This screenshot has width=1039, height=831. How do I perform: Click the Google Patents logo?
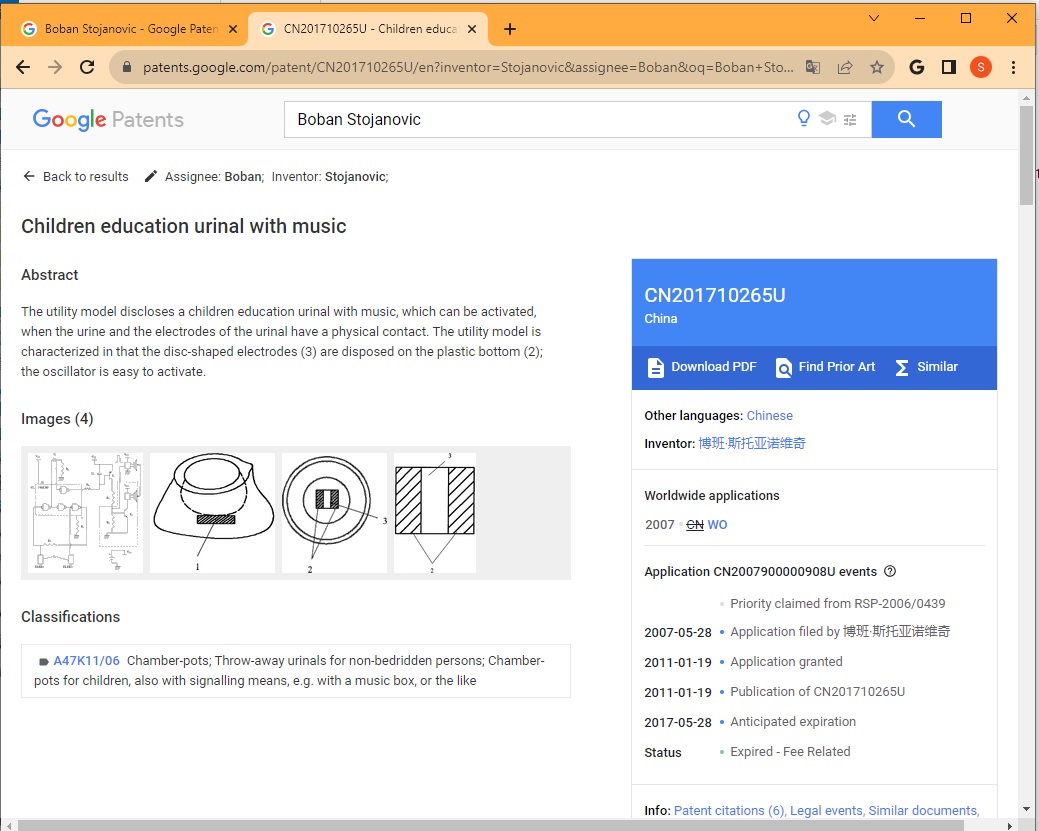pyautogui.click(x=108, y=119)
